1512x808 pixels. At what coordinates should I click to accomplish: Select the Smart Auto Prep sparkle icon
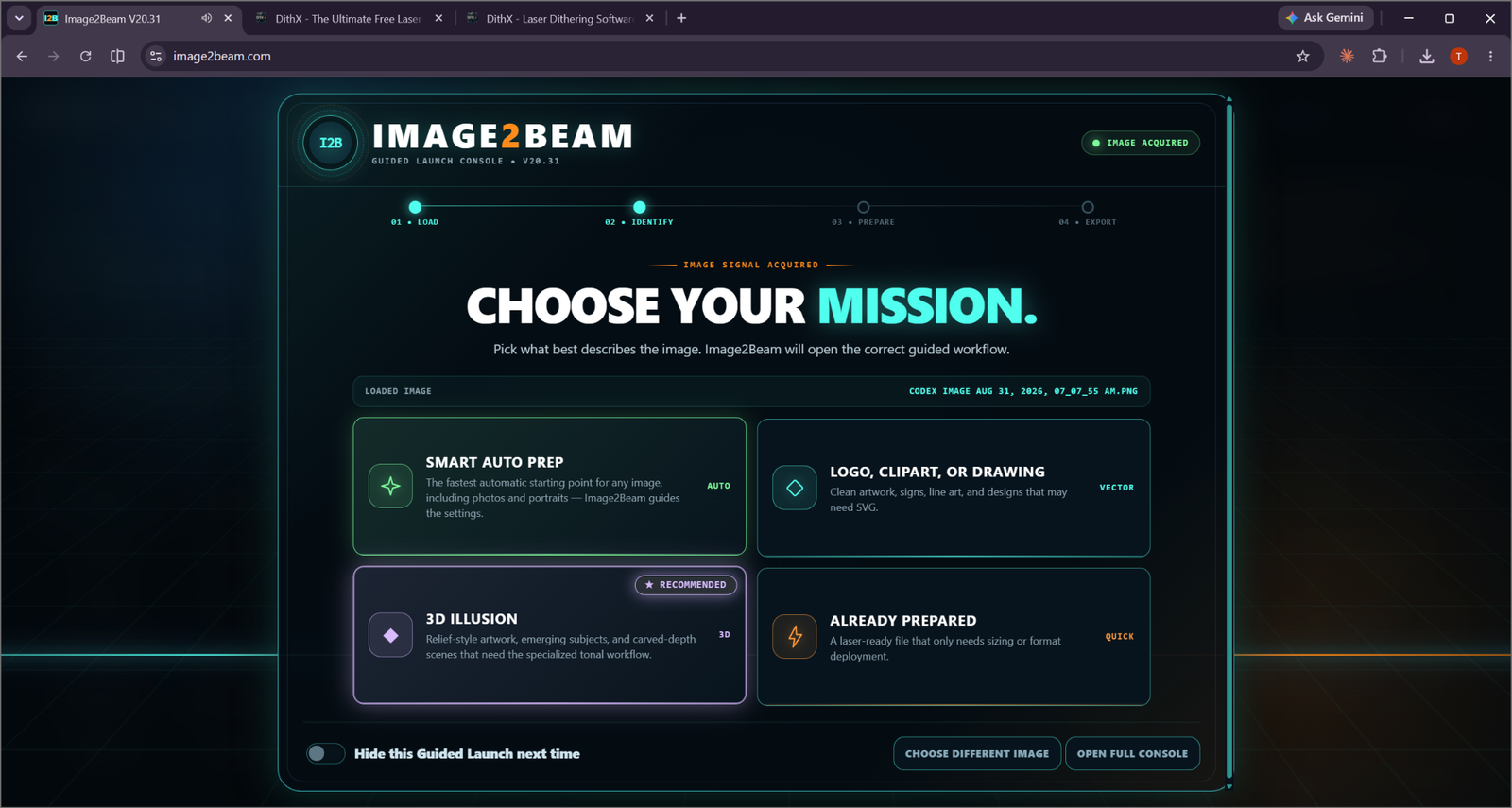coord(390,486)
